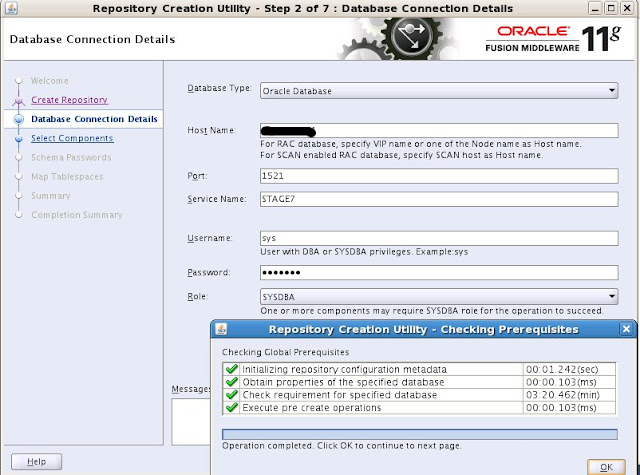Select Welcome step in sidebar

tap(50, 81)
